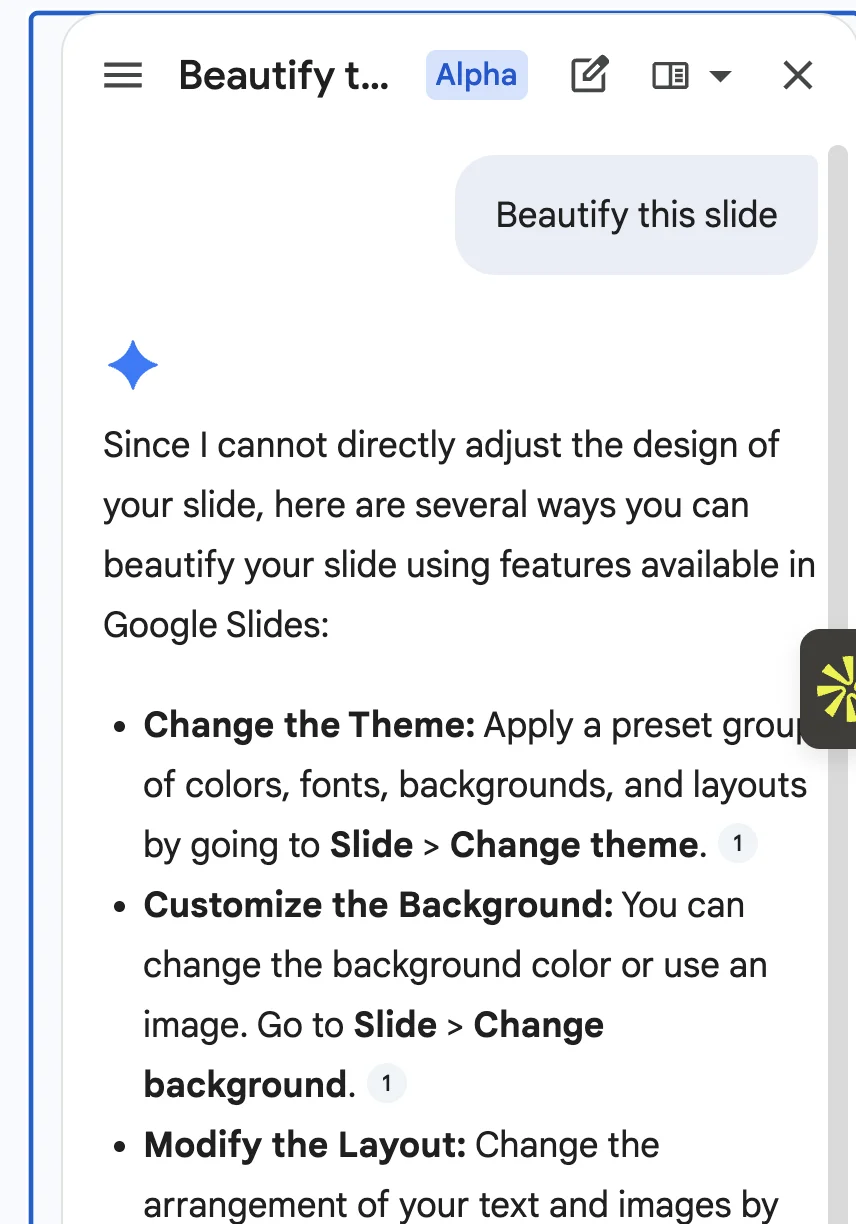Viewport: 856px width, 1224px height.
Task: Click the "Customize the Background:" bullet heading
Action: pos(378,905)
